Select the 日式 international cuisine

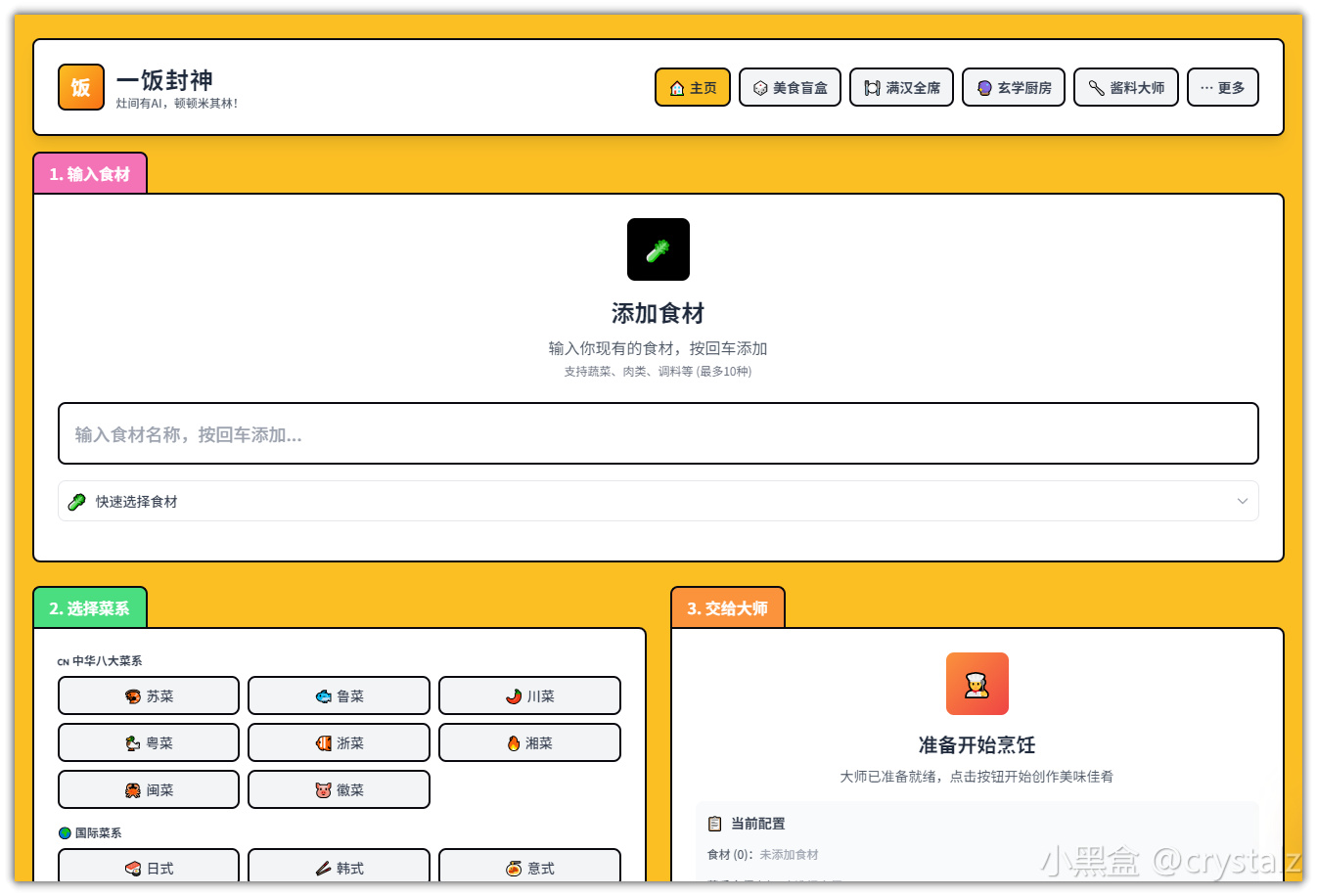pyautogui.click(x=149, y=866)
